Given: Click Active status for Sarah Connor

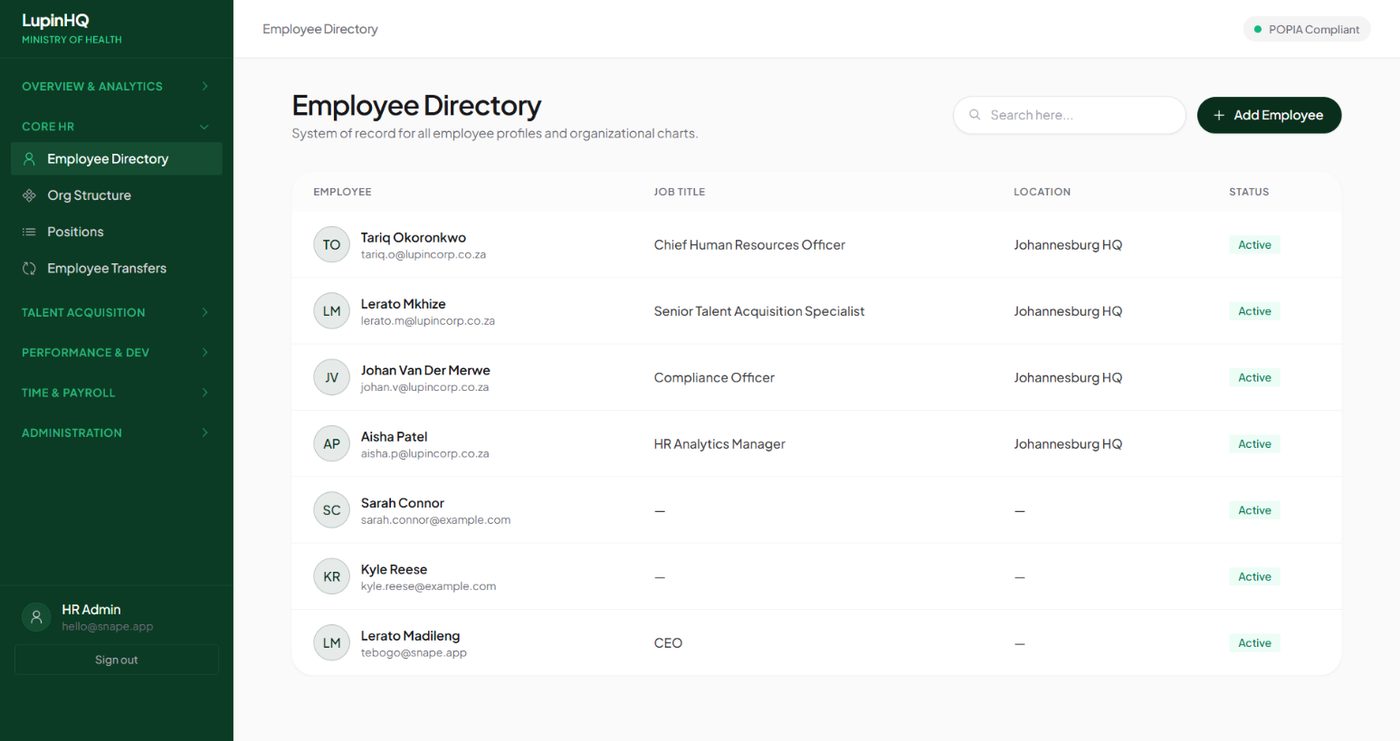Looking at the screenshot, I should (x=1255, y=510).
